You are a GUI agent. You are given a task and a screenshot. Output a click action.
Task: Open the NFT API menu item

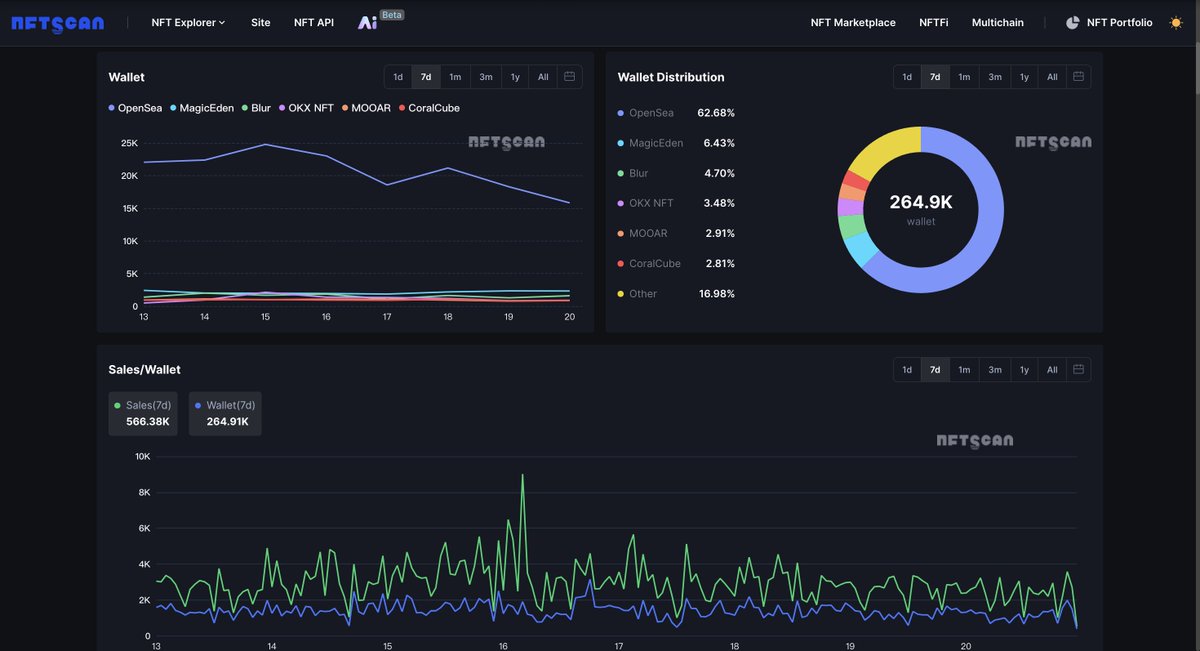[314, 22]
